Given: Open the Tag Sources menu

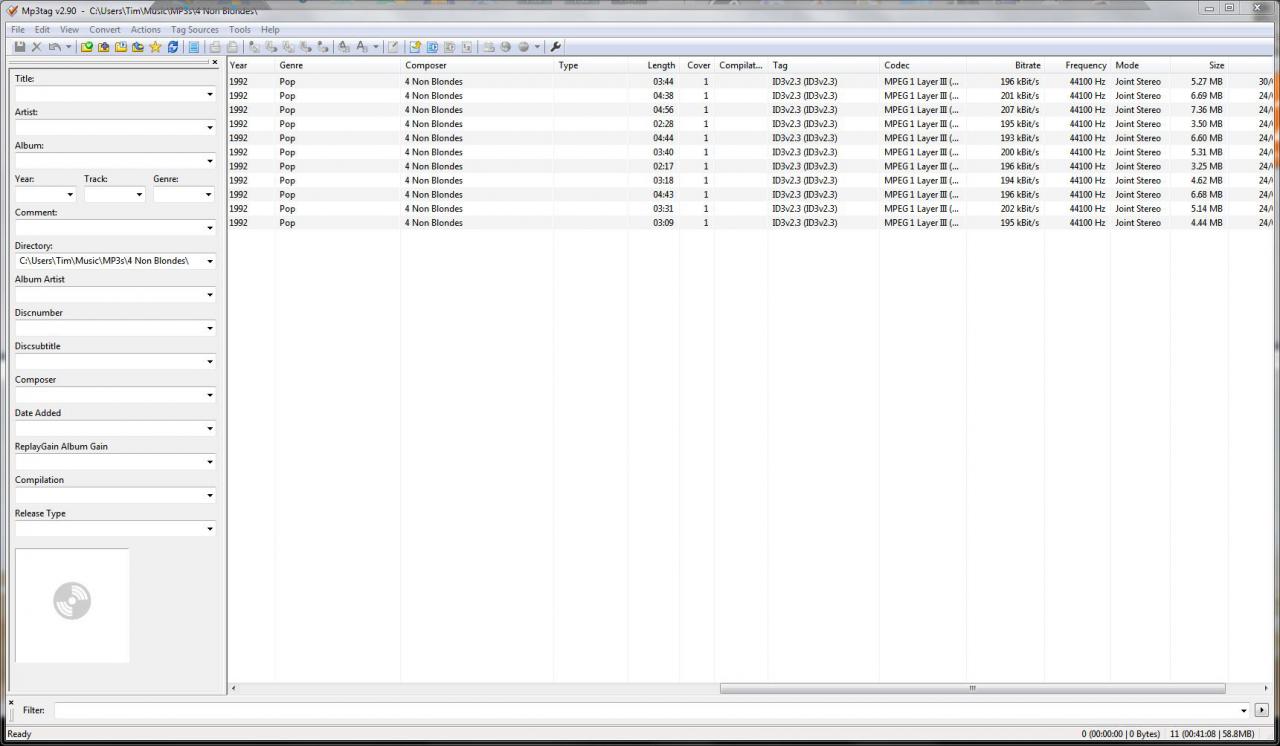Looking at the screenshot, I should click(x=194, y=30).
